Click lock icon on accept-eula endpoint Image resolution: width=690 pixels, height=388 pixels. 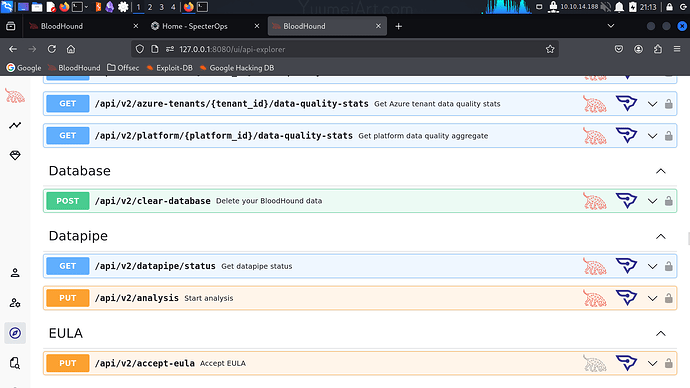pos(668,363)
